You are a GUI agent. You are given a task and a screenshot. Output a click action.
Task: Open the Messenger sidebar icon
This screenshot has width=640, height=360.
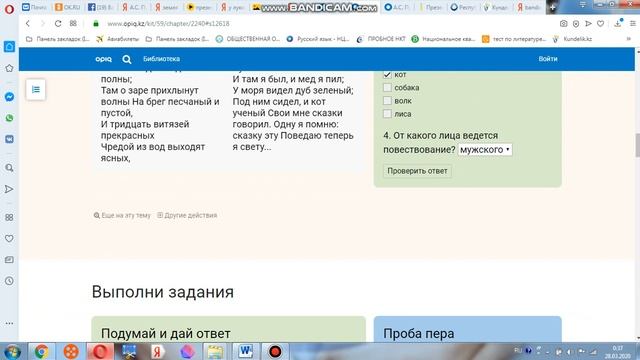click(9, 97)
